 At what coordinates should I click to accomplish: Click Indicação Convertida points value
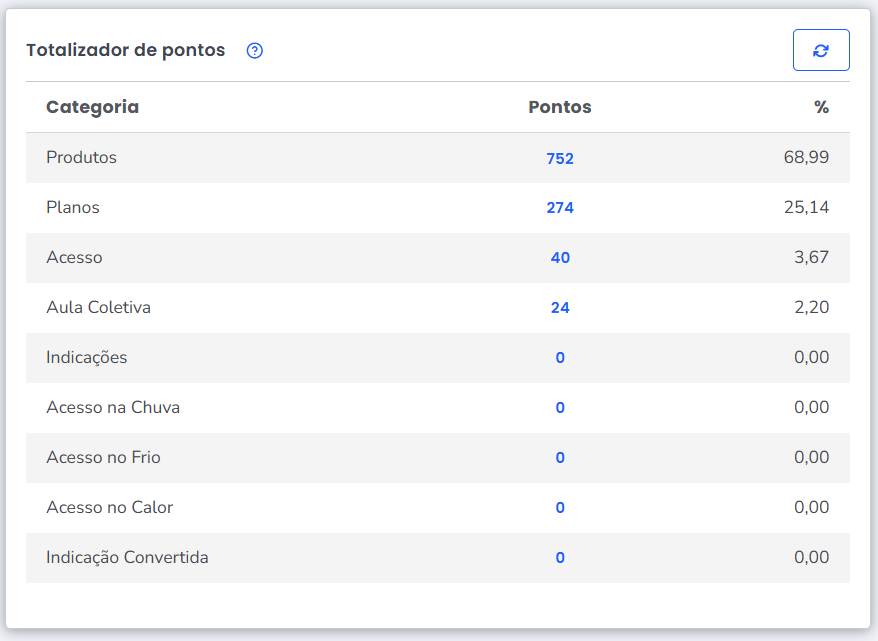(x=560, y=558)
